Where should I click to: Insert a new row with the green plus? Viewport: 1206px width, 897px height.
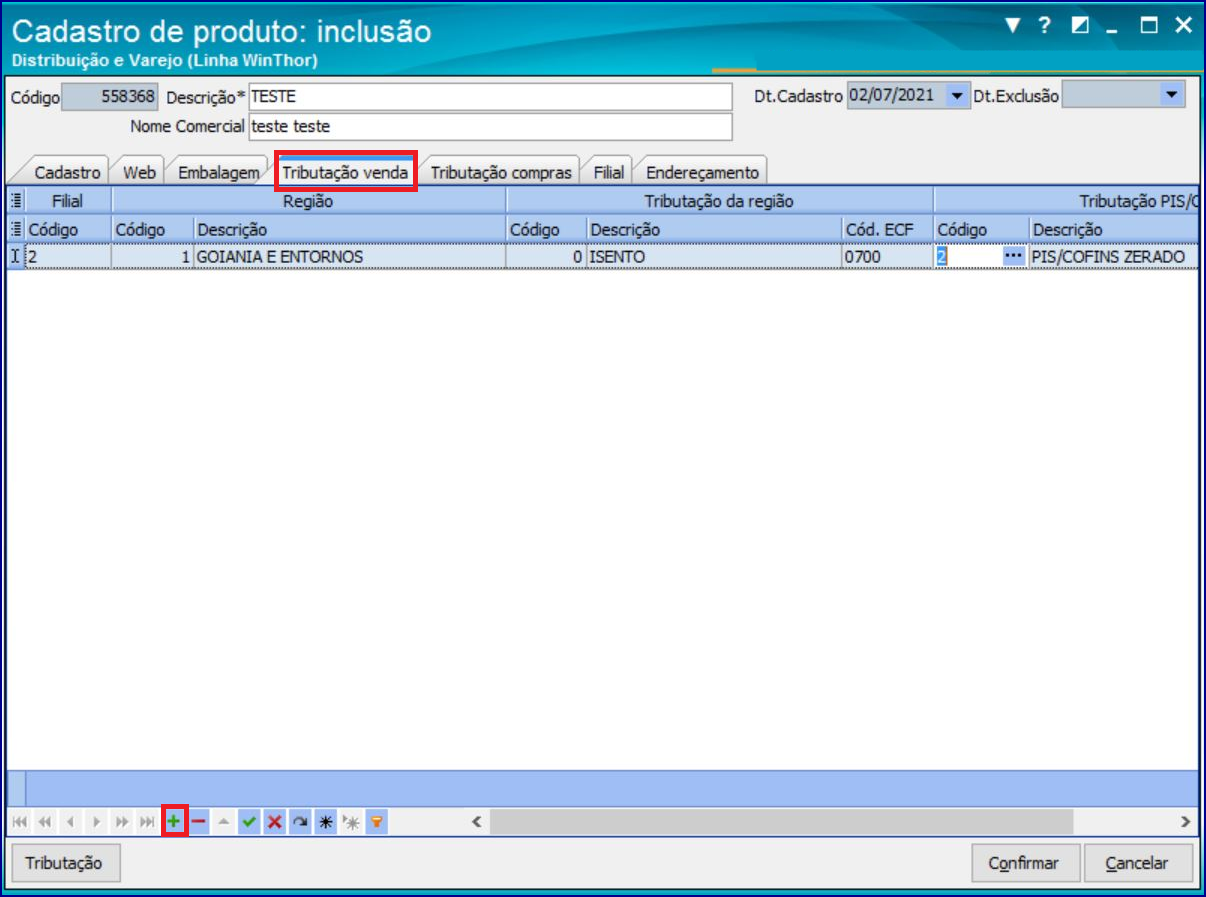click(174, 822)
